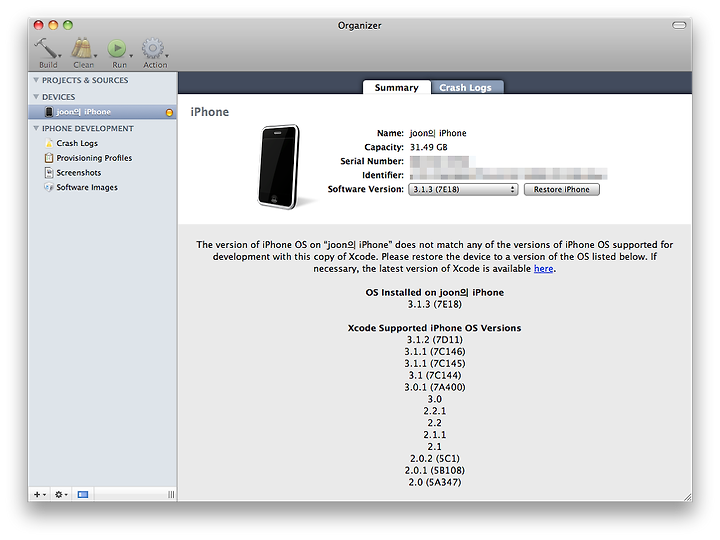Click the large iPhone image
The image size is (720, 540).
279,167
